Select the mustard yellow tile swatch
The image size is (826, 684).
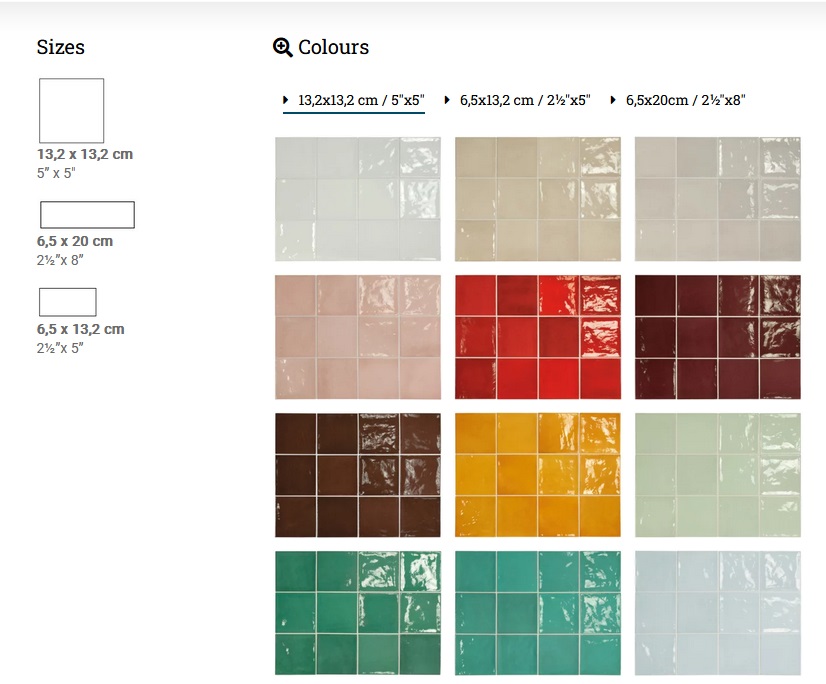pos(537,475)
